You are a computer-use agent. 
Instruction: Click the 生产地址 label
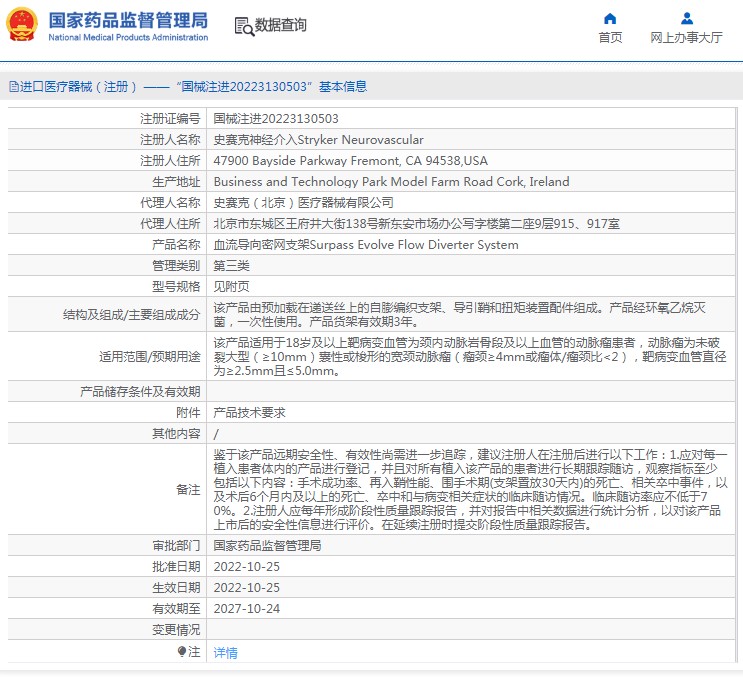click(176, 181)
